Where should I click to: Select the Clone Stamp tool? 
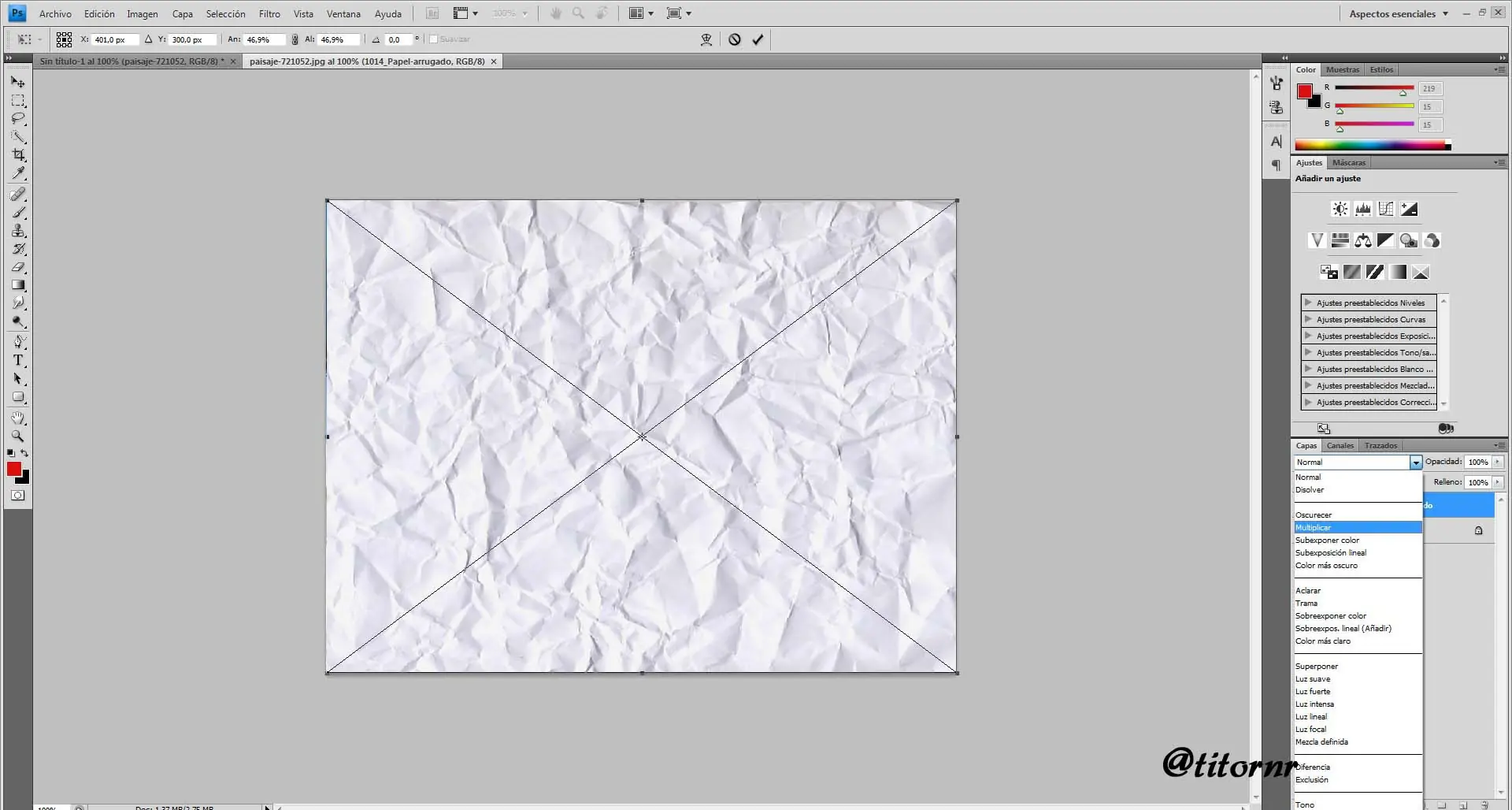(18, 231)
